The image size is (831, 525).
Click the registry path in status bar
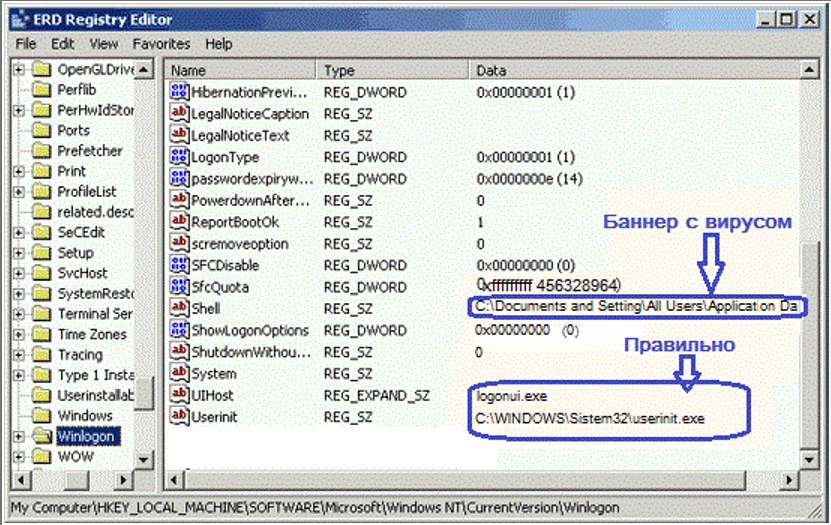point(315,508)
